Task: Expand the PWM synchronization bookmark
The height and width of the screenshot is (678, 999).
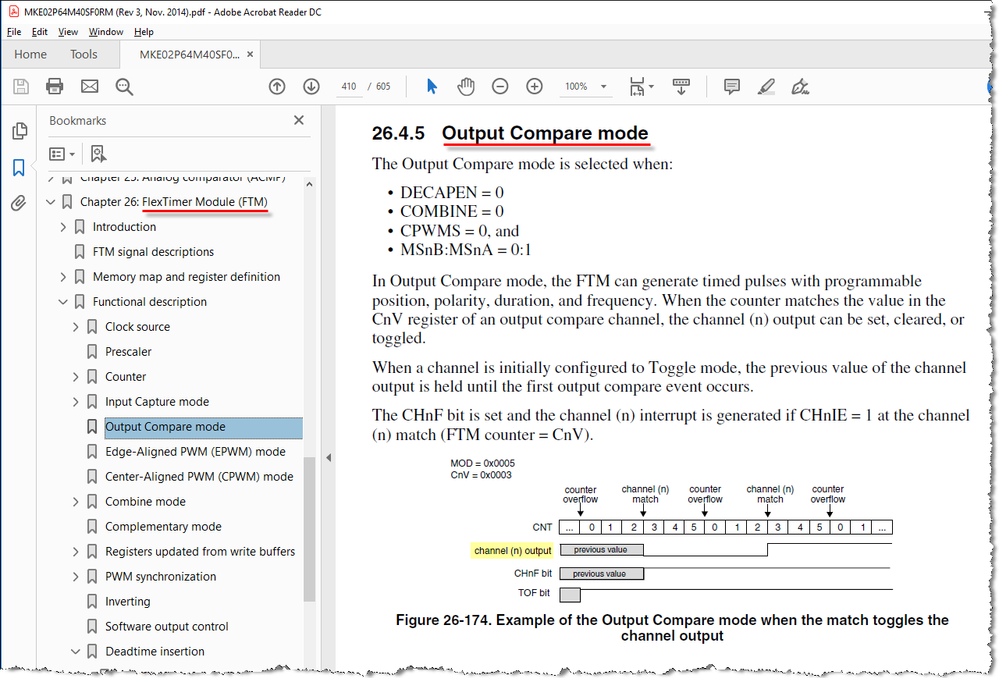Action: tap(75, 577)
